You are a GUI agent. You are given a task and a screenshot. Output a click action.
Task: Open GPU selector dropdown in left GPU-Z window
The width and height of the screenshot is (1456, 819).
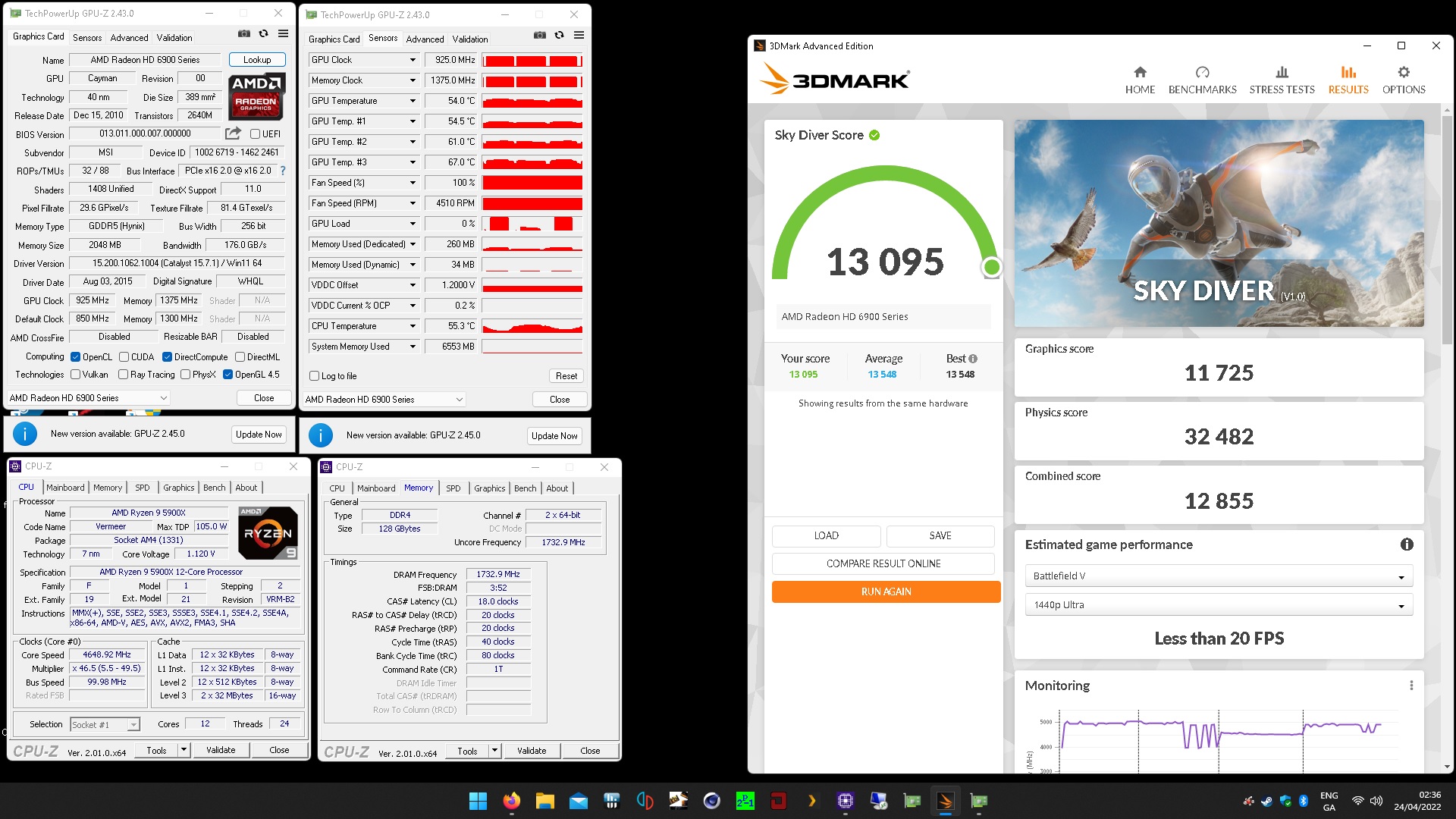88,398
